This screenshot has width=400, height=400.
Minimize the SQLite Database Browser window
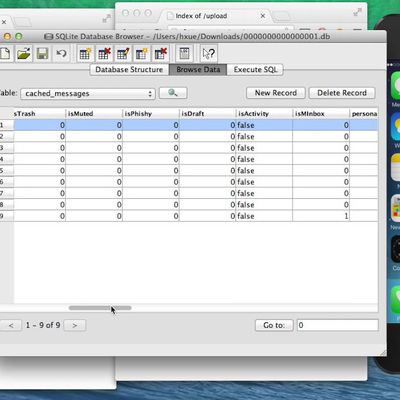click(7, 36)
